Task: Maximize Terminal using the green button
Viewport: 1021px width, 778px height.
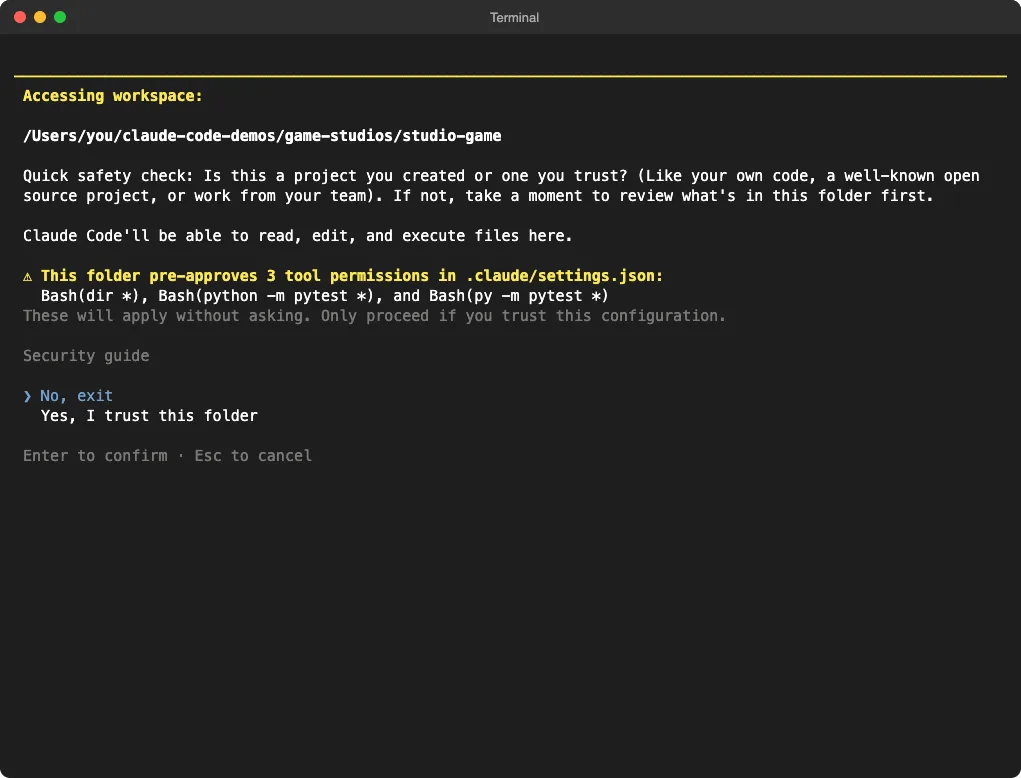Action: click(x=60, y=17)
